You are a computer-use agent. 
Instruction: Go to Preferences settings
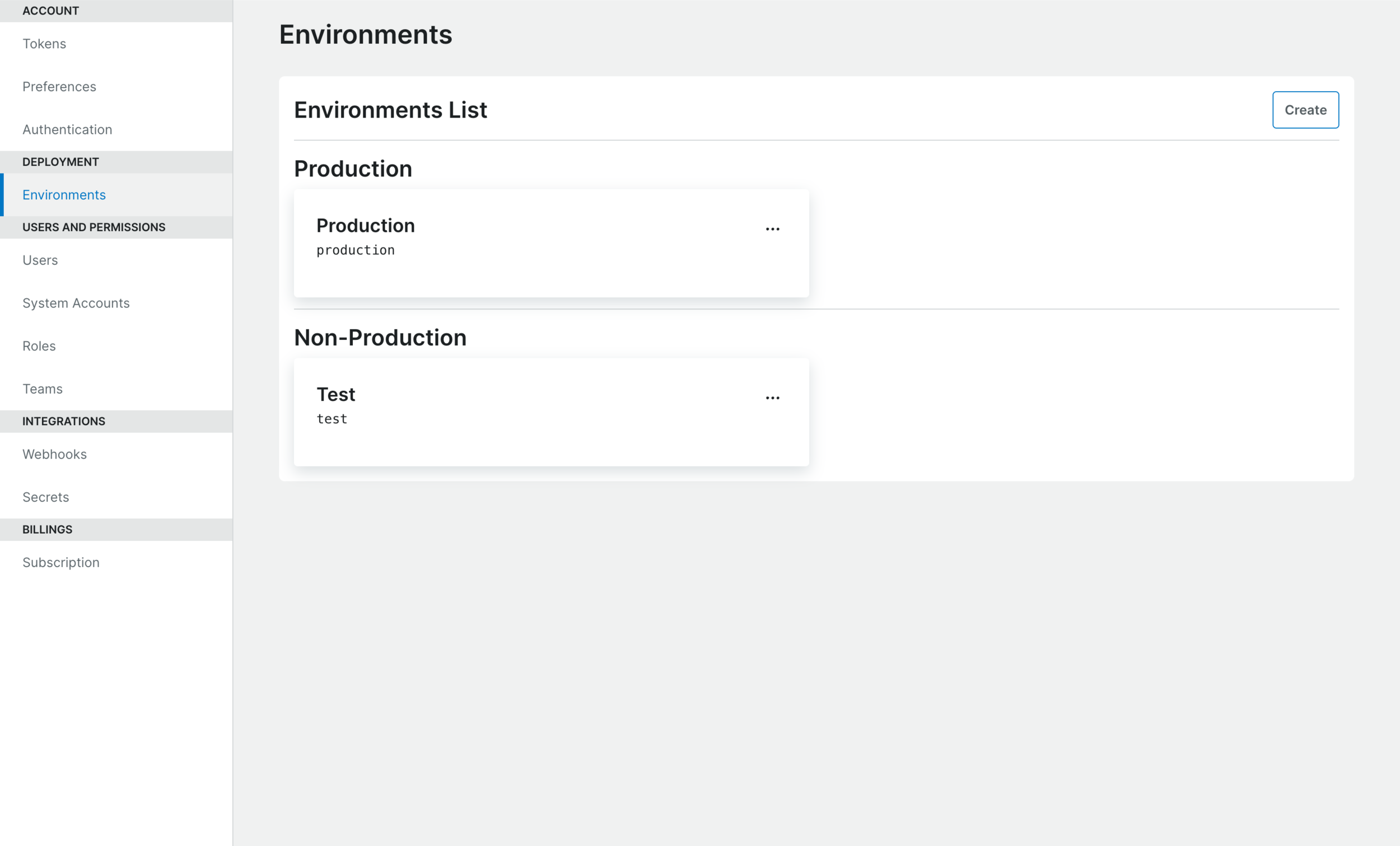tap(59, 86)
